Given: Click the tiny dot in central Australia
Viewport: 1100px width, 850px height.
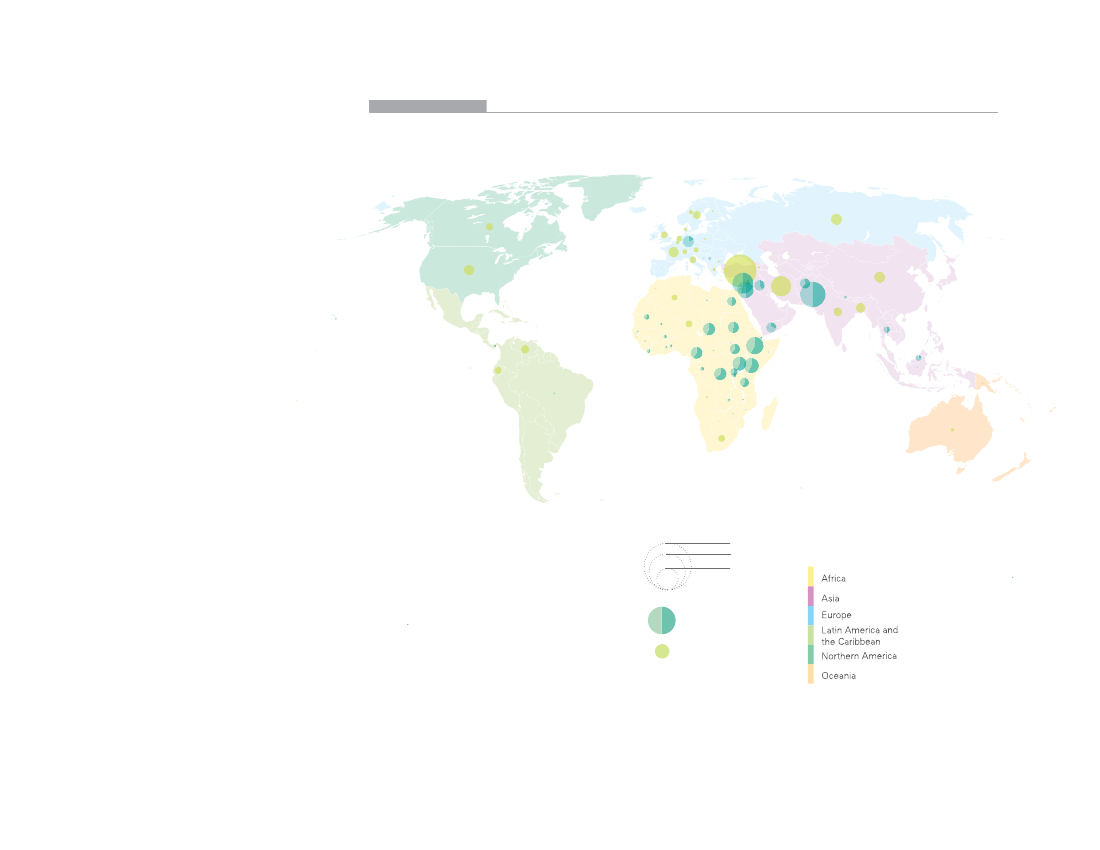Looking at the screenshot, I should [952, 429].
